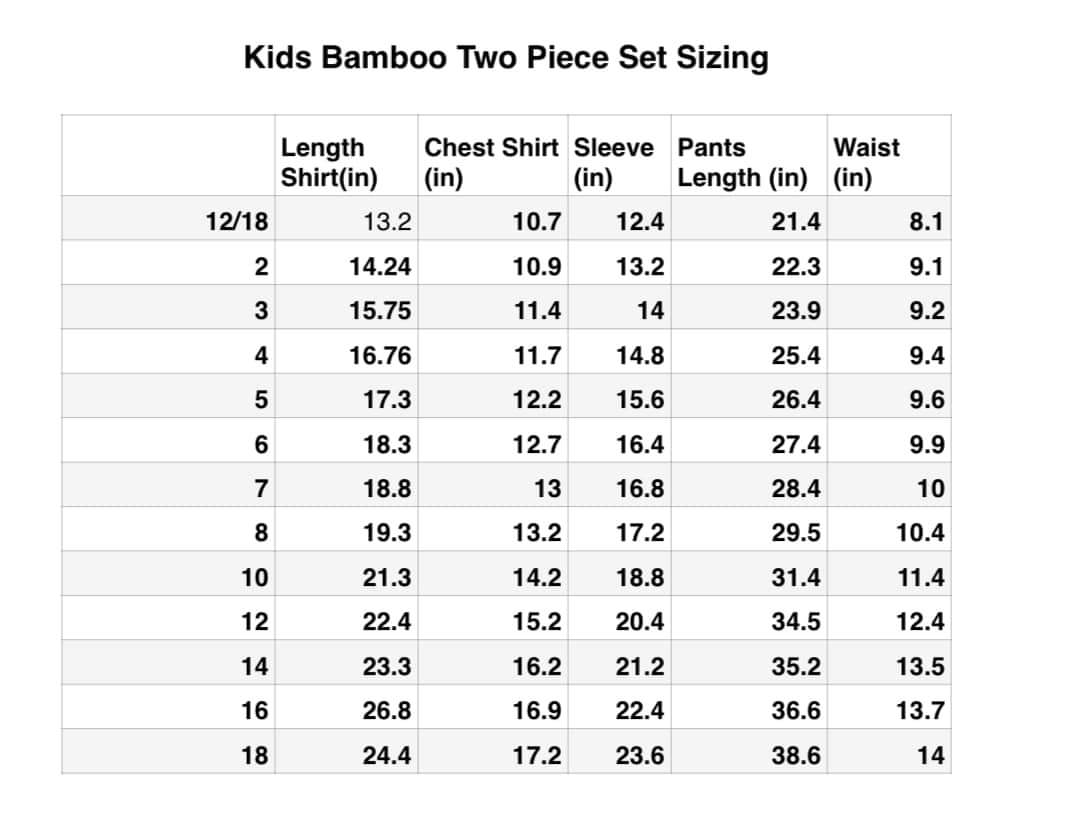Select the Sleeve (in) column header

pos(613,163)
